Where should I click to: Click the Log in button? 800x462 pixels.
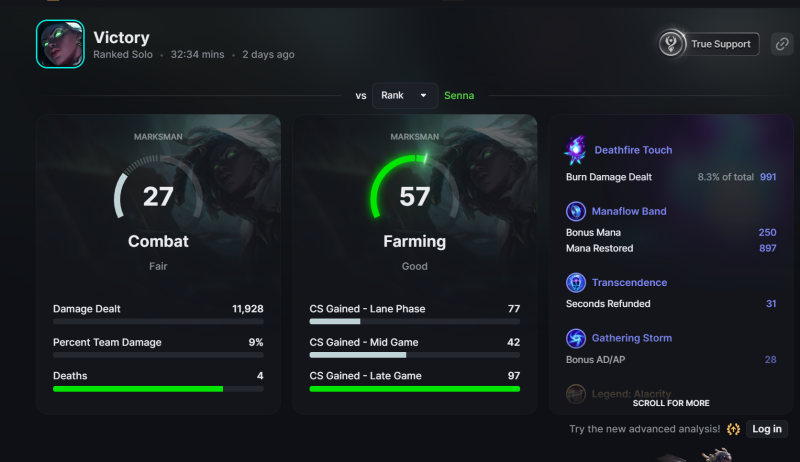tap(767, 429)
